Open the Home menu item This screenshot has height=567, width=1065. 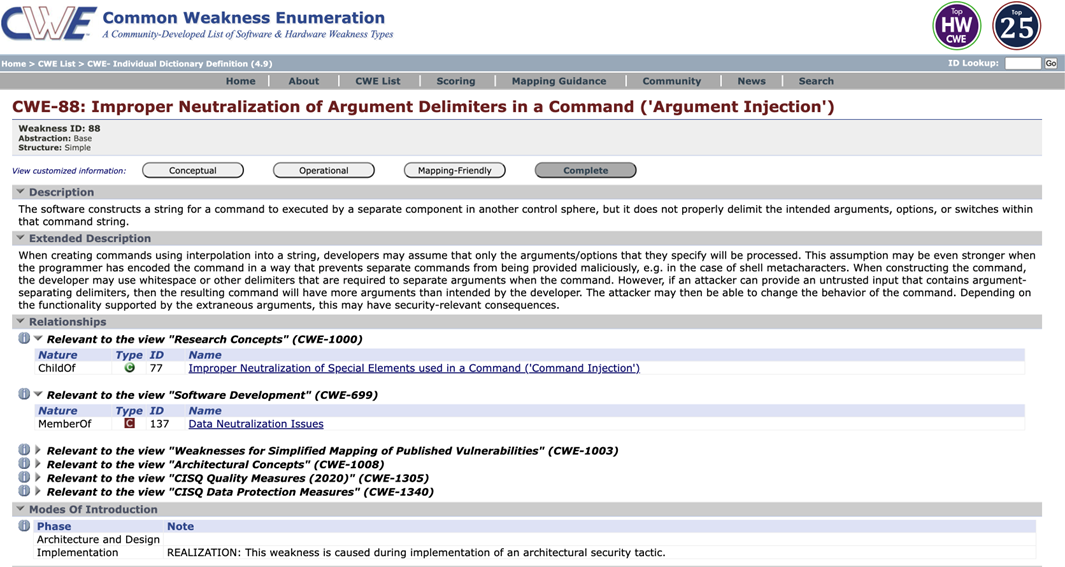click(x=240, y=81)
